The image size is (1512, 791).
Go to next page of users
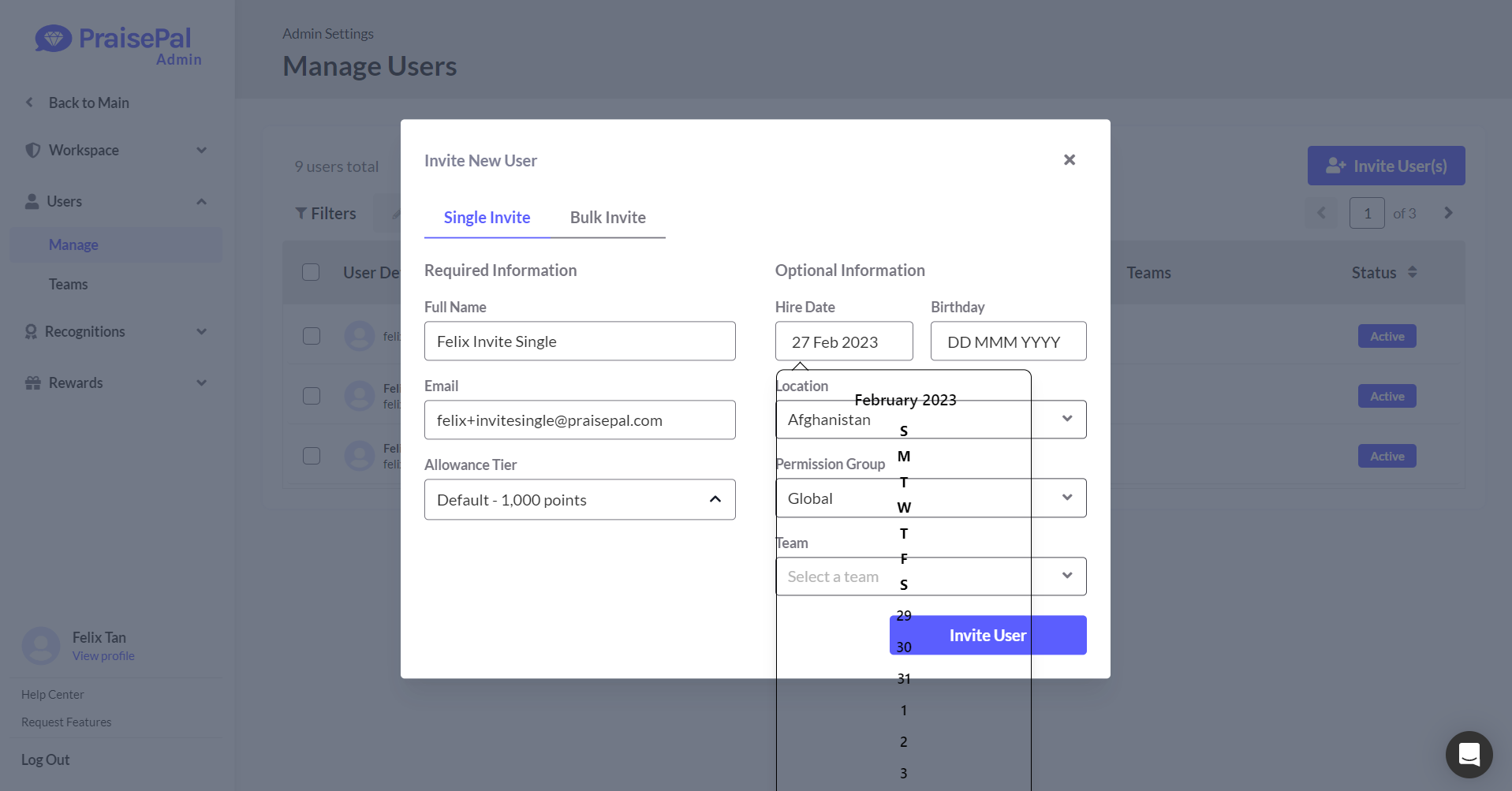1448,213
